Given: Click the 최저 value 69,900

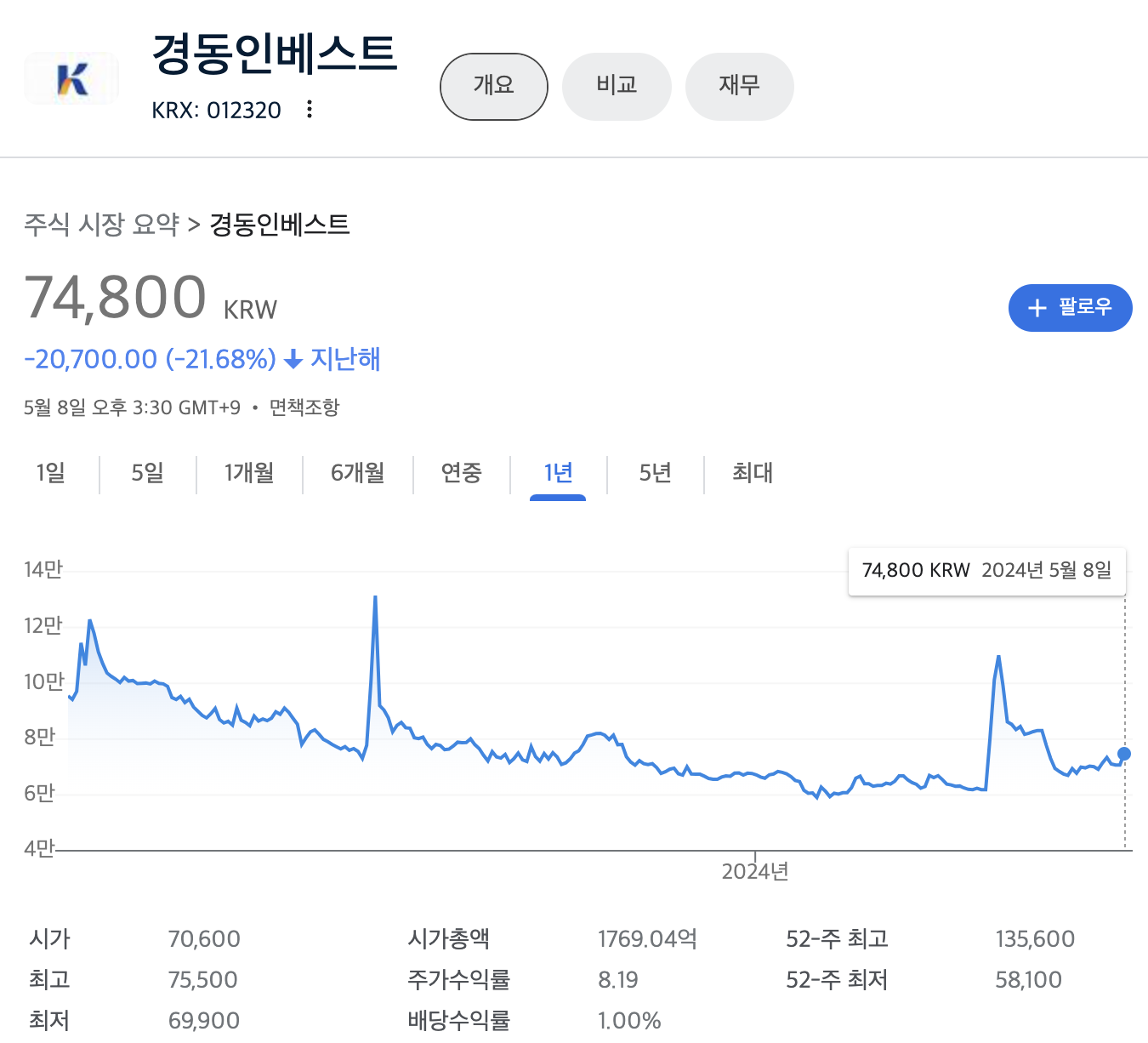Looking at the screenshot, I should pyautogui.click(x=204, y=1021).
